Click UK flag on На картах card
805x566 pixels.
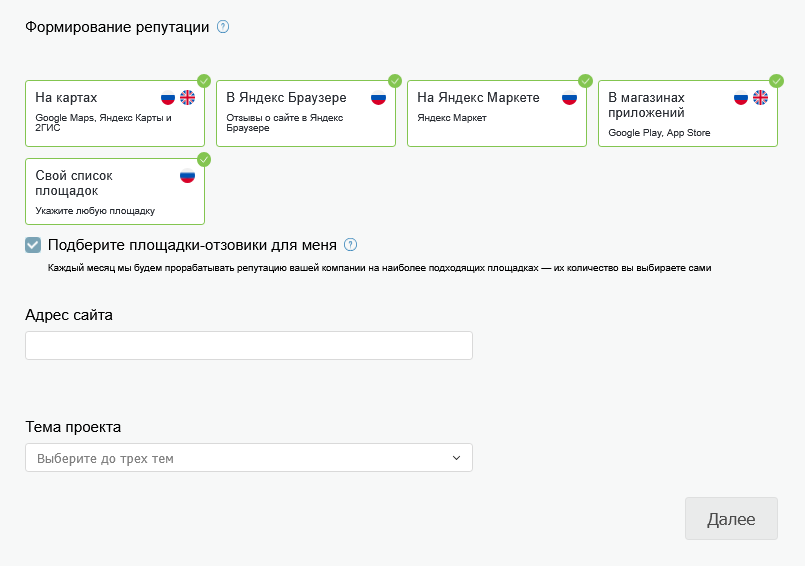[187, 98]
